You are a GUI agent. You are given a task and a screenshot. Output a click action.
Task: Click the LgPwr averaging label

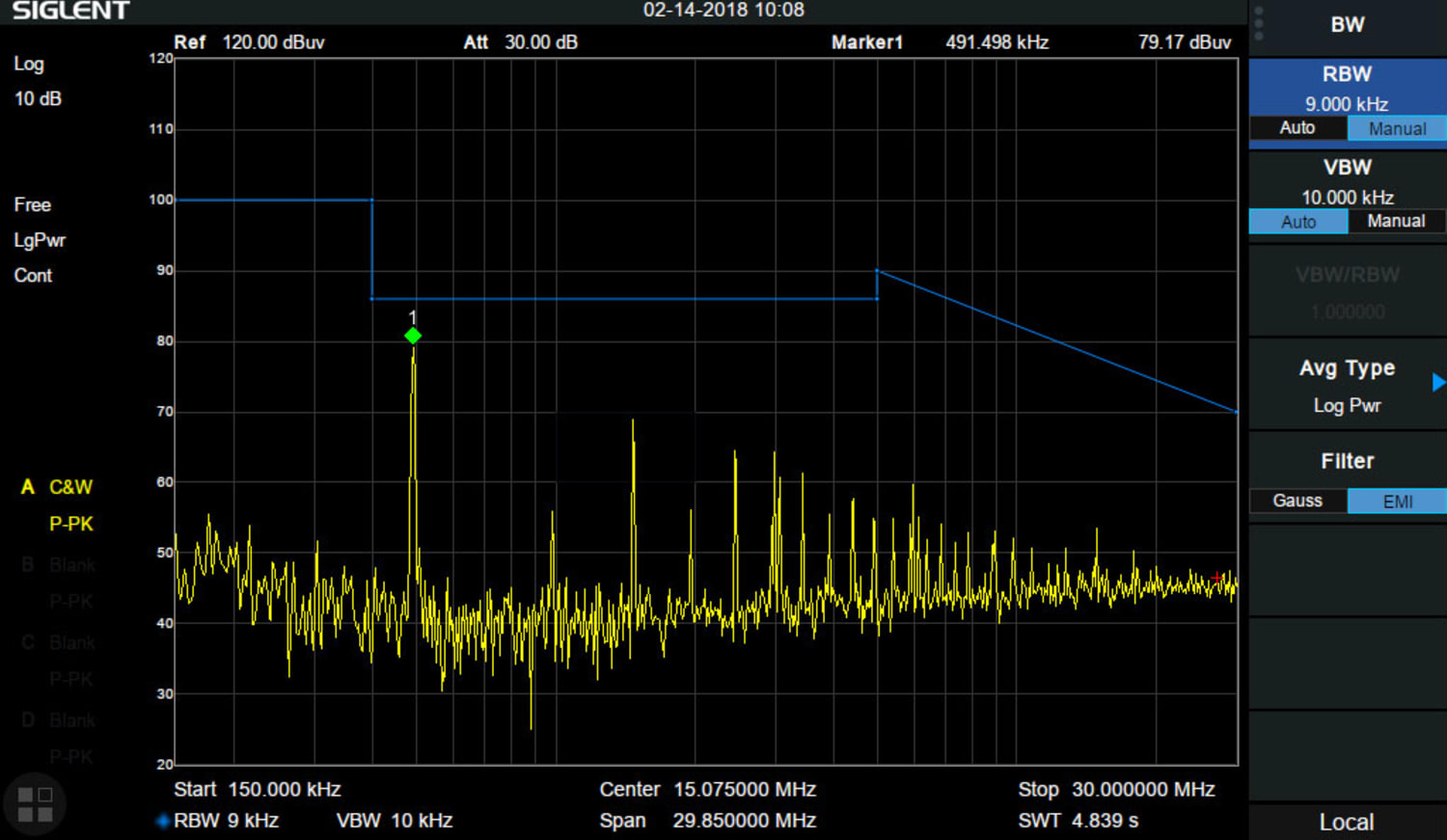point(40,240)
